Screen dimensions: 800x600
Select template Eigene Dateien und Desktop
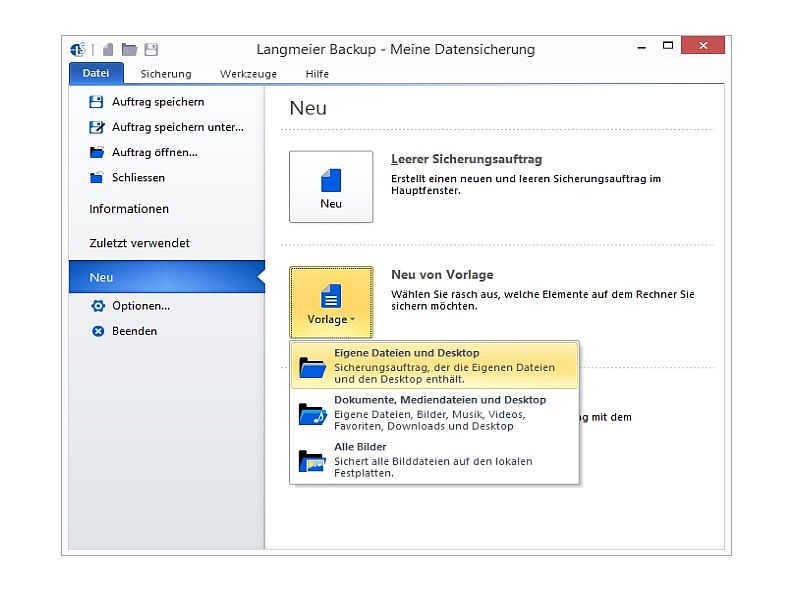435,366
